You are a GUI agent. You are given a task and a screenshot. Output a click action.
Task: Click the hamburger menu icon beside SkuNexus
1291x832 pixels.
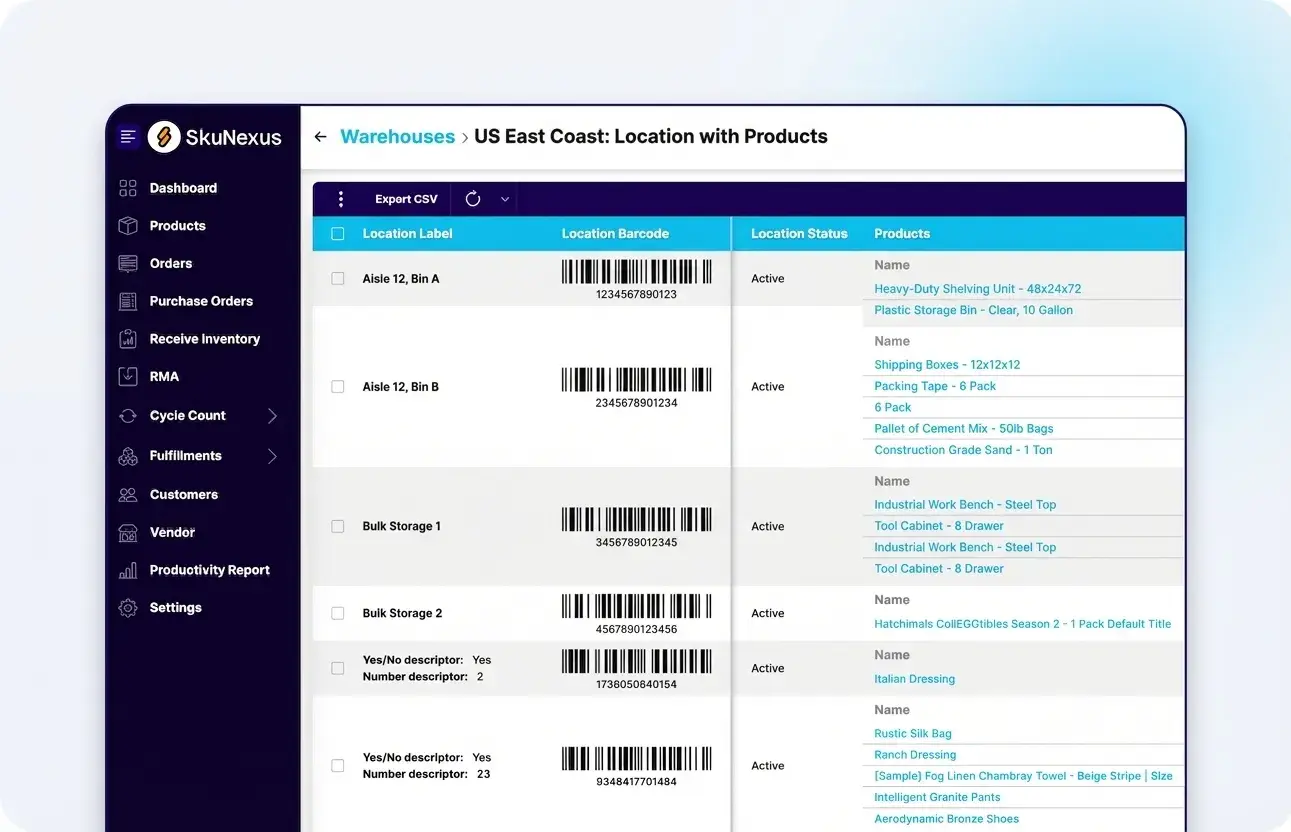click(128, 137)
